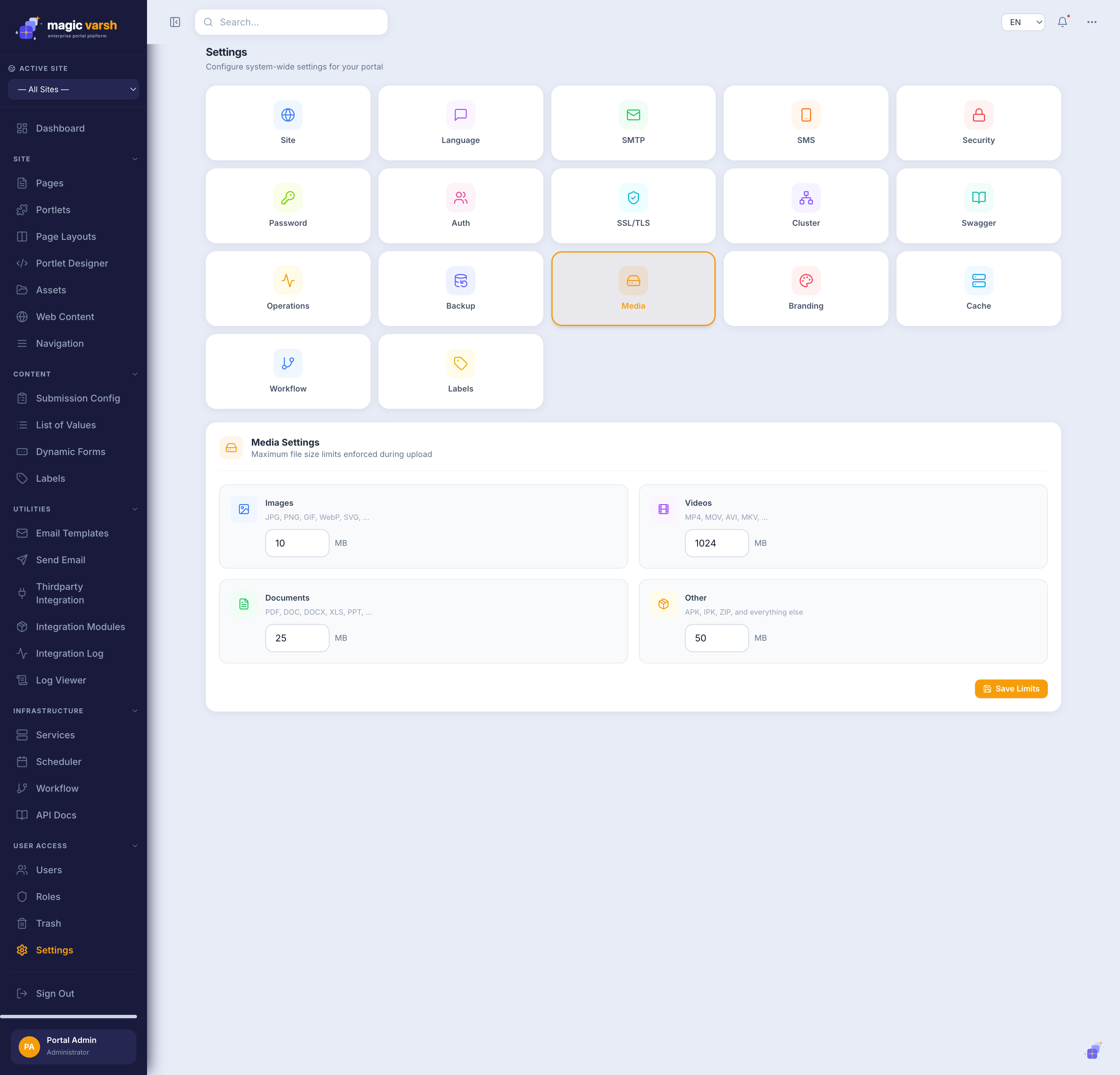The width and height of the screenshot is (1120, 1075).
Task: Open the Swagger settings card
Action: click(x=978, y=206)
